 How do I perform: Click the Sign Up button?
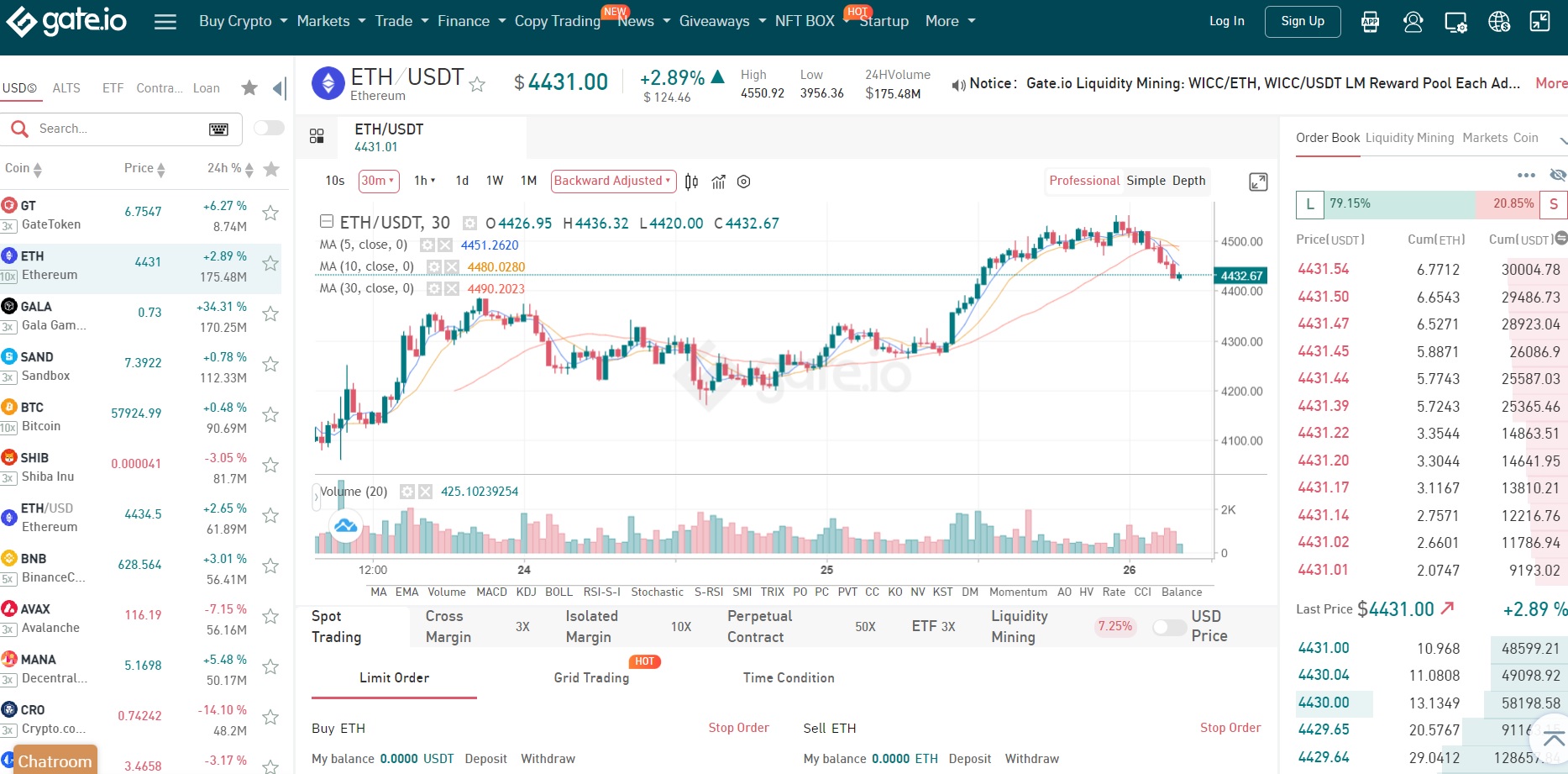pyautogui.click(x=1303, y=21)
